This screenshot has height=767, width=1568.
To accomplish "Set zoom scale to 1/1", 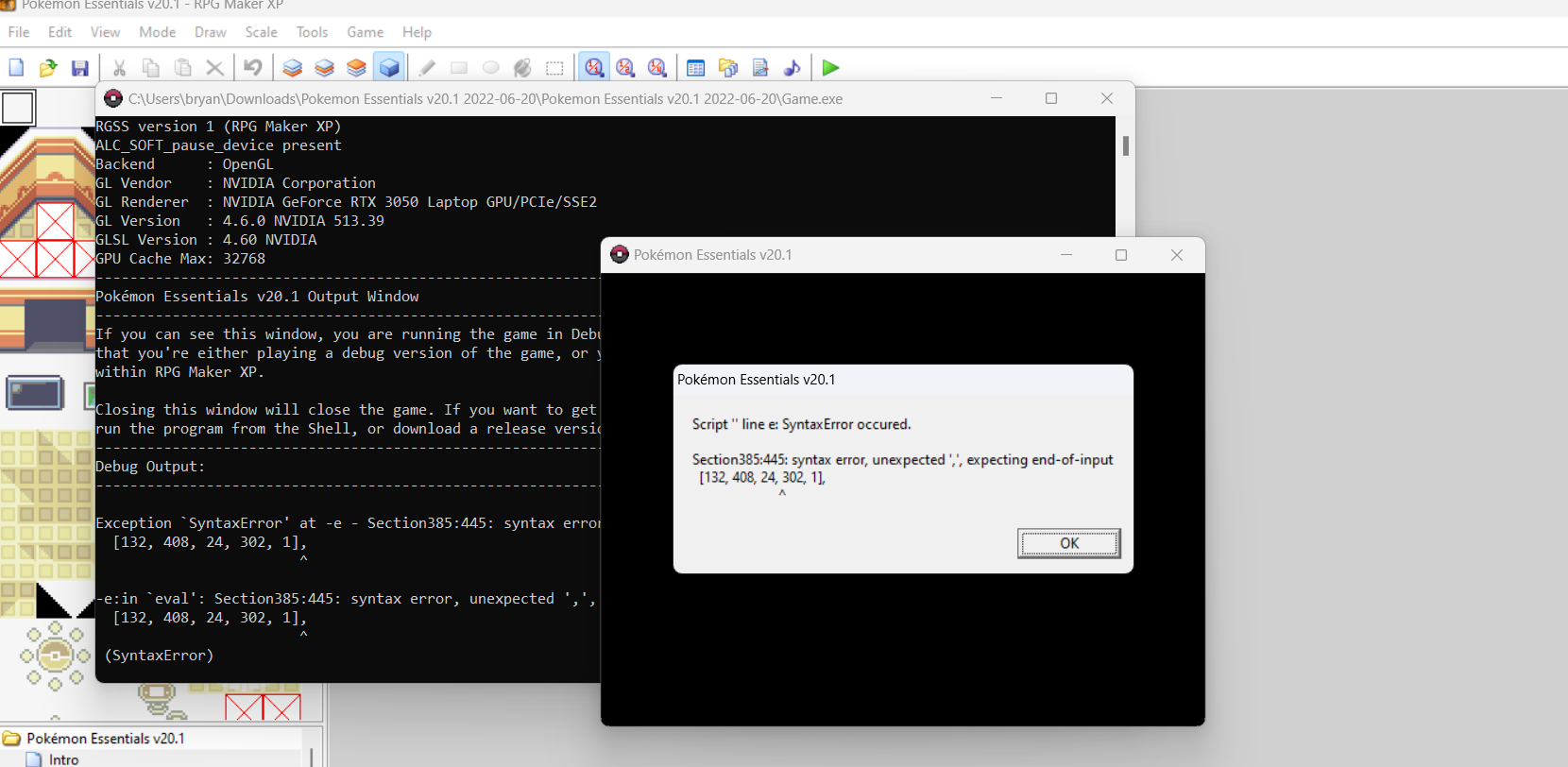I will [594, 68].
